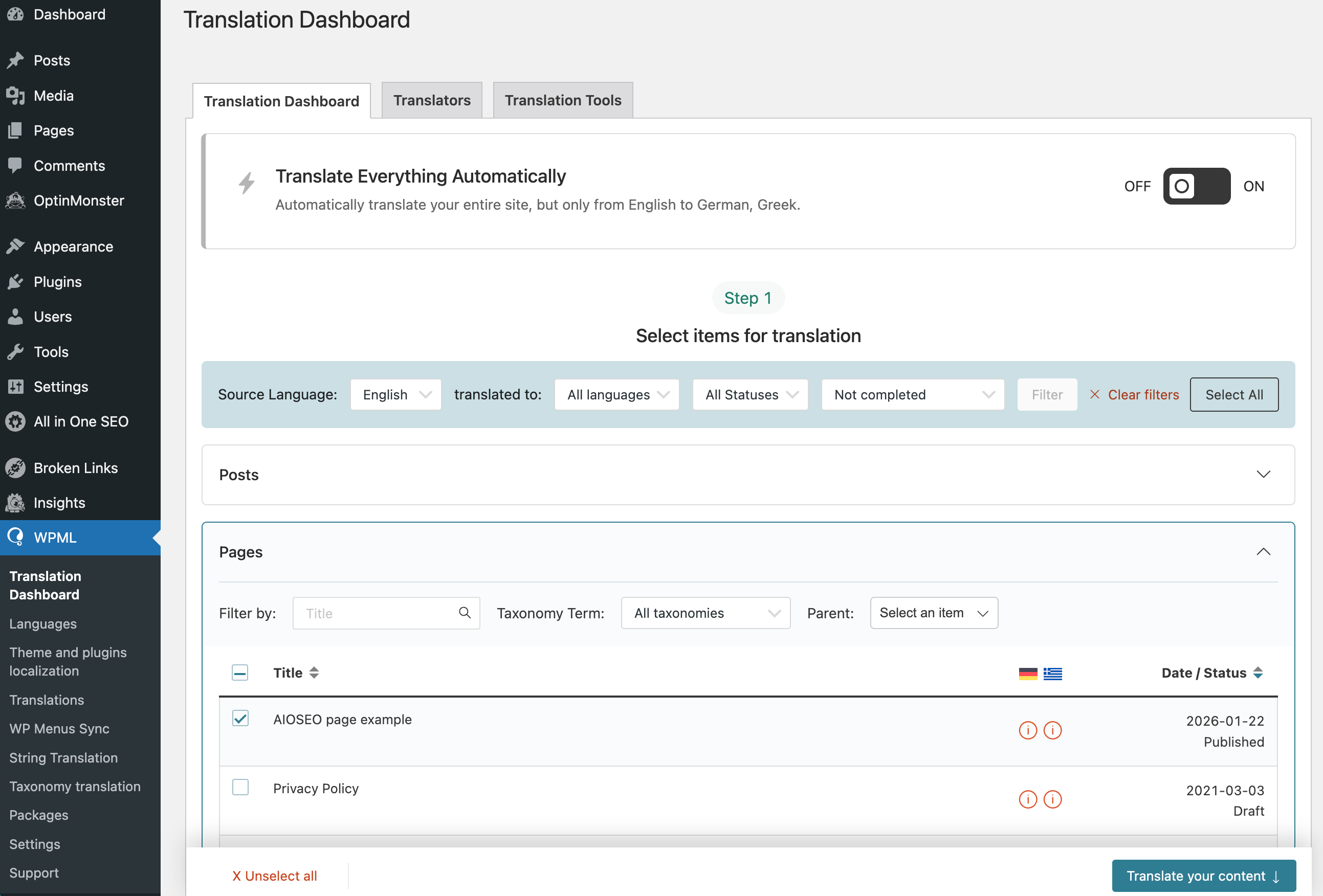Open the All taxonomies dropdown
Viewport: 1323px width, 896px height.
point(705,613)
